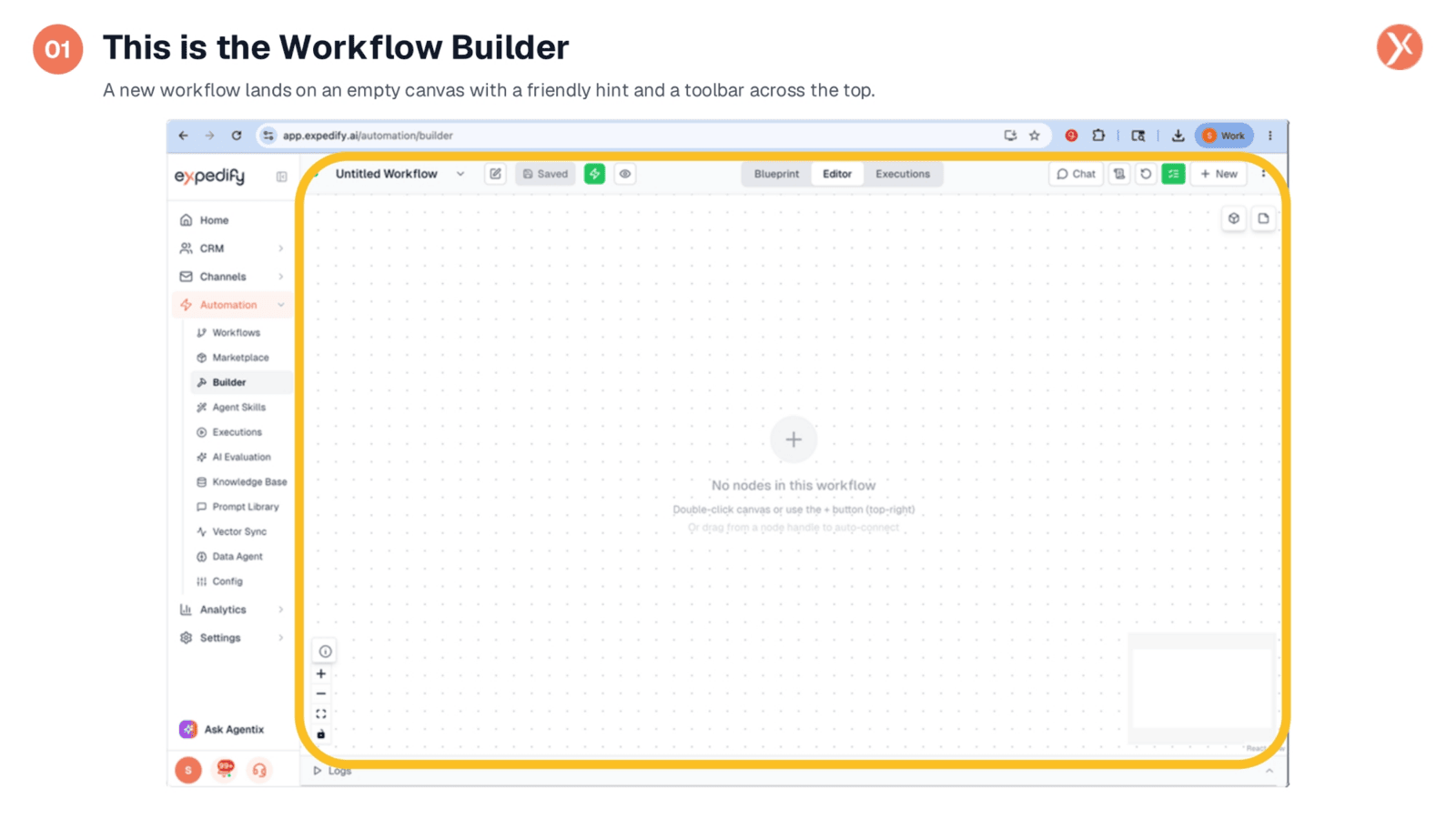Open the Chat panel button
This screenshot has height=819, width=1456.
point(1076,174)
